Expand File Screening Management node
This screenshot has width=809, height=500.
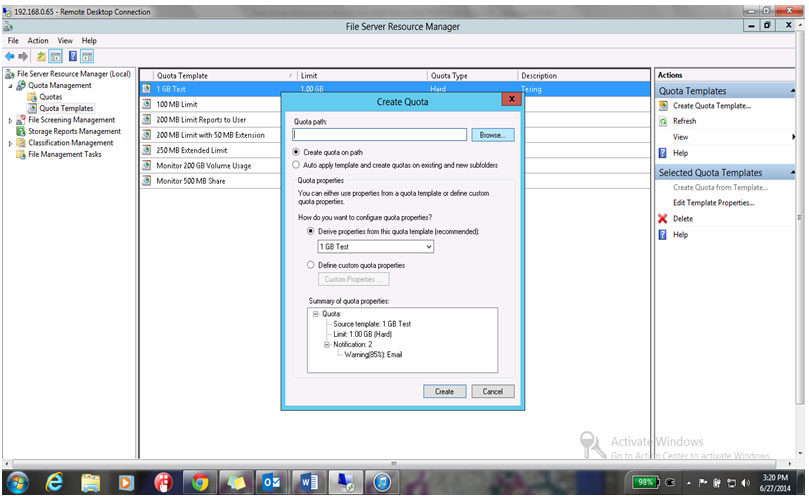[10, 120]
